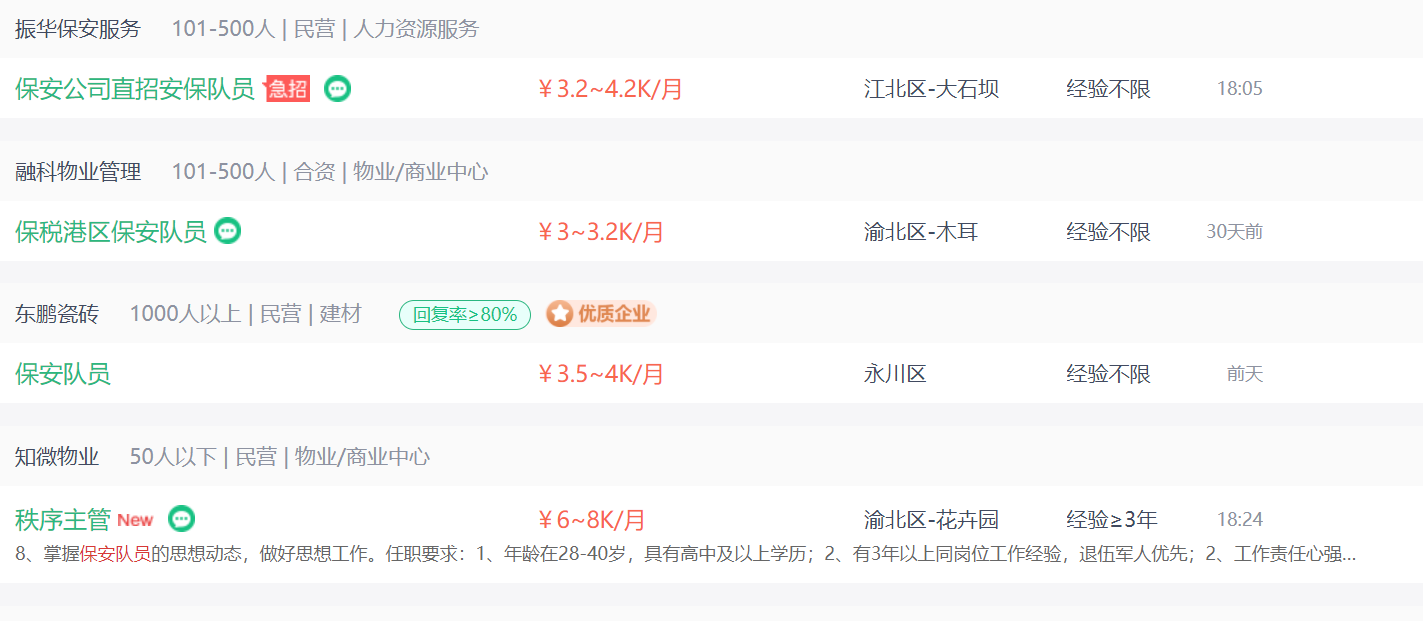
Task: Open the 保安队员 job at 东鹏瓷砖
Action: (63, 374)
